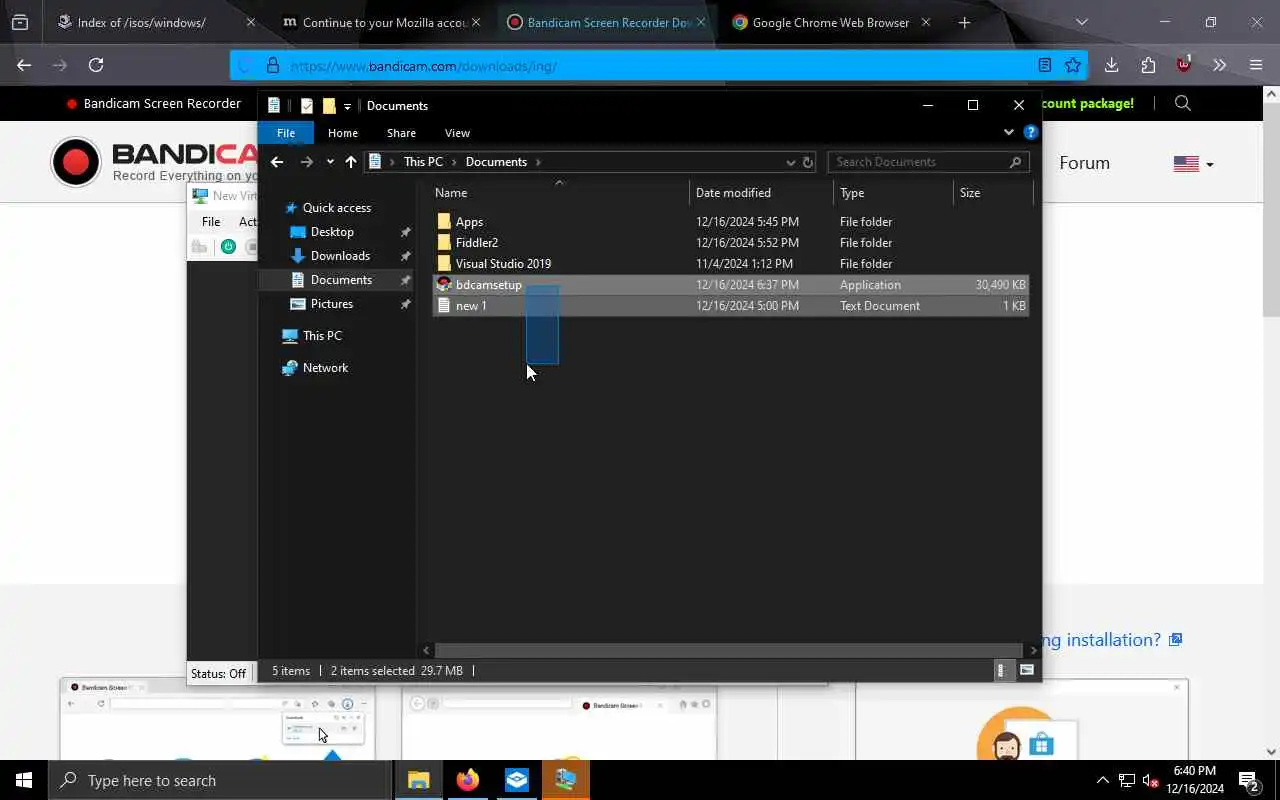Open the File tab in Explorer ribbon

(x=286, y=133)
